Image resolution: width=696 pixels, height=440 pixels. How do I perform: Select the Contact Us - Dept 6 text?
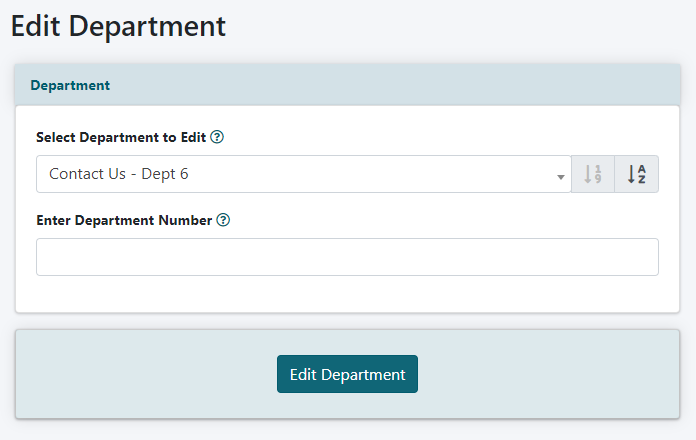pos(119,174)
